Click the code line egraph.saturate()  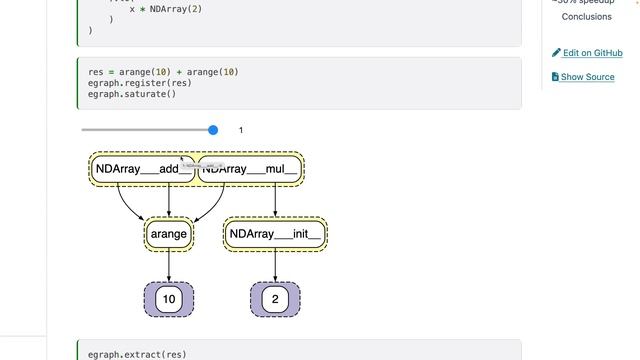point(132,94)
